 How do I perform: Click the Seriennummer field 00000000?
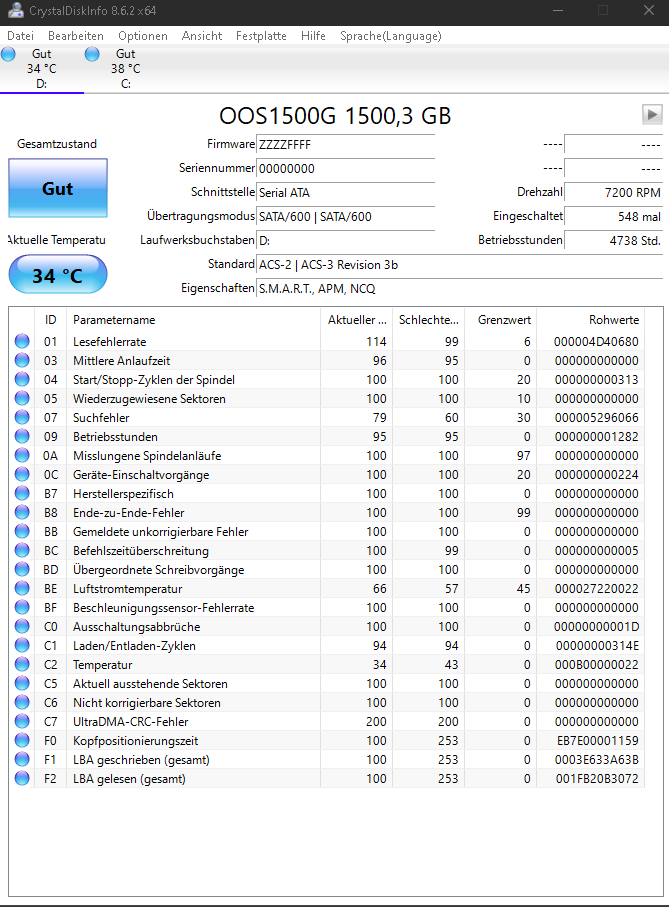click(345, 169)
